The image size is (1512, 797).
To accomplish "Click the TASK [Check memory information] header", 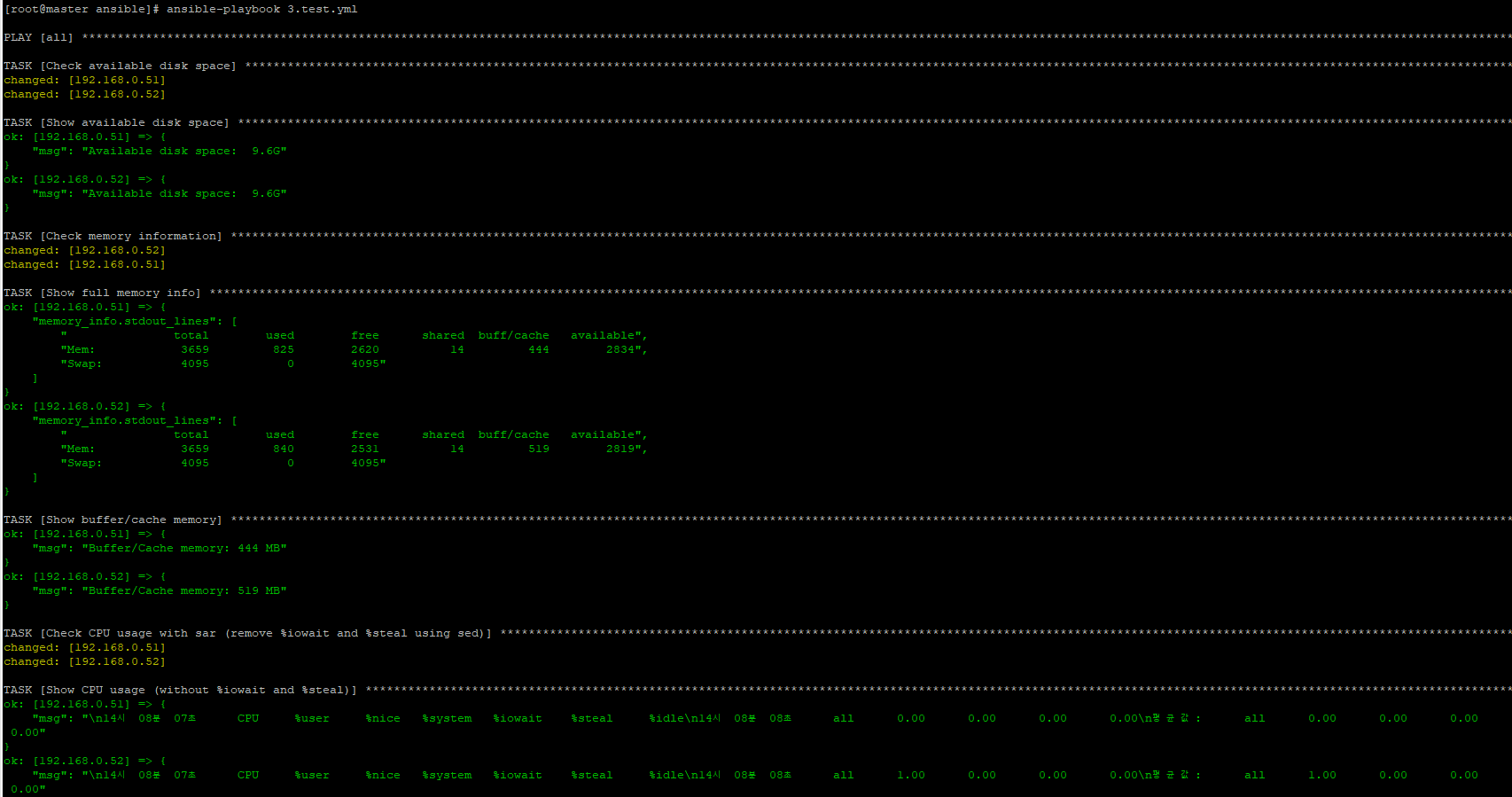I will pos(113,236).
